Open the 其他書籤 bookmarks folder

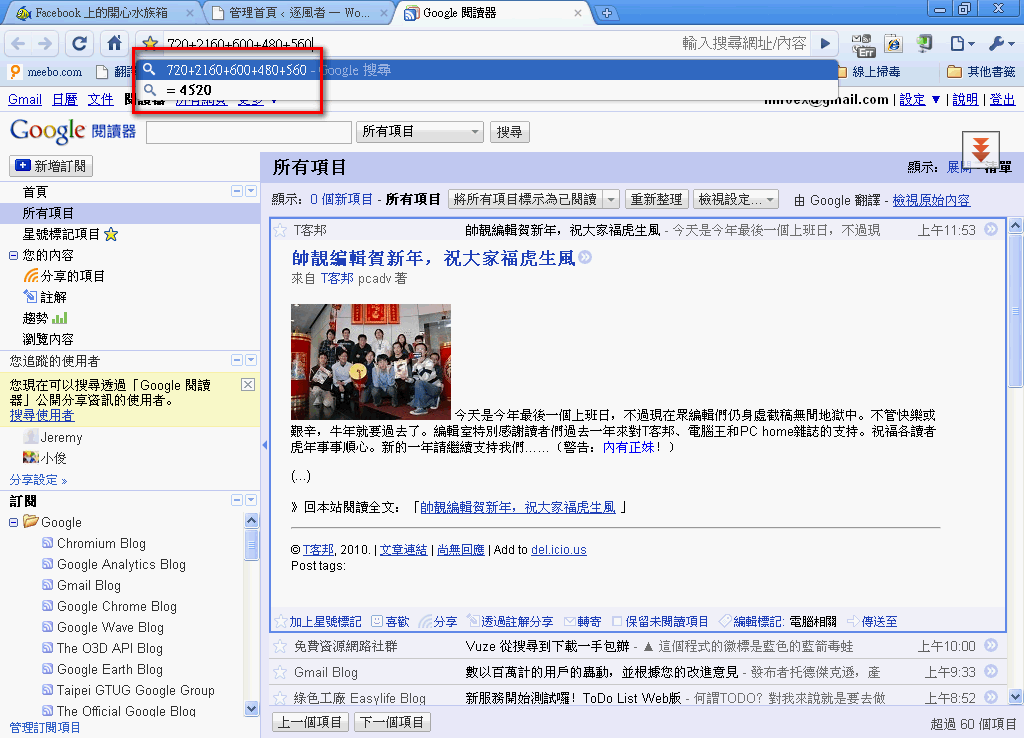[x=981, y=72]
